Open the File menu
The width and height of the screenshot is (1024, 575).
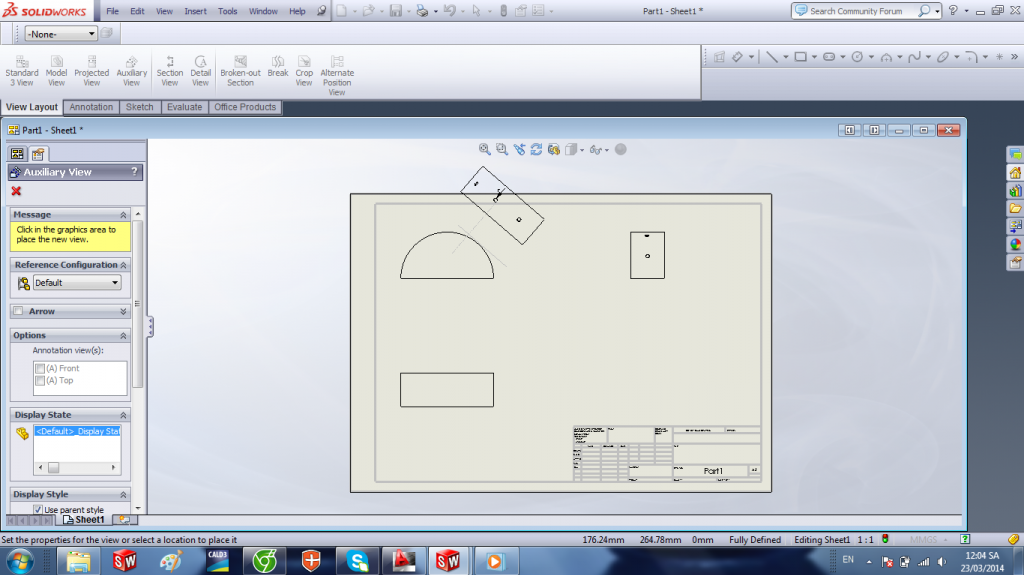[112, 11]
